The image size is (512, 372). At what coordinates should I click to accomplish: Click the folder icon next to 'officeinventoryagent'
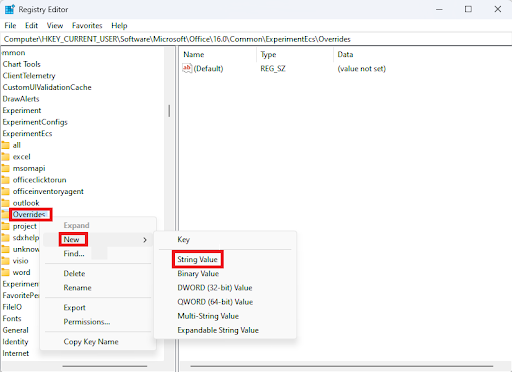click(6, 191)
